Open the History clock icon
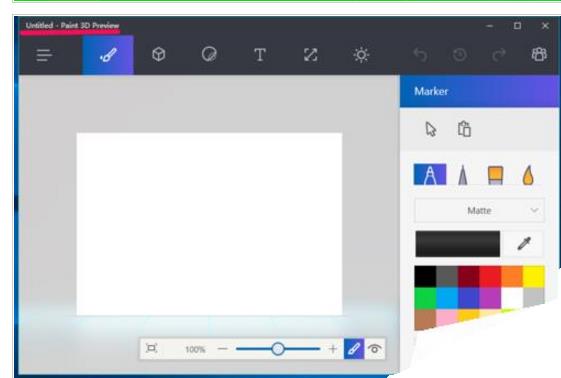 459,55
